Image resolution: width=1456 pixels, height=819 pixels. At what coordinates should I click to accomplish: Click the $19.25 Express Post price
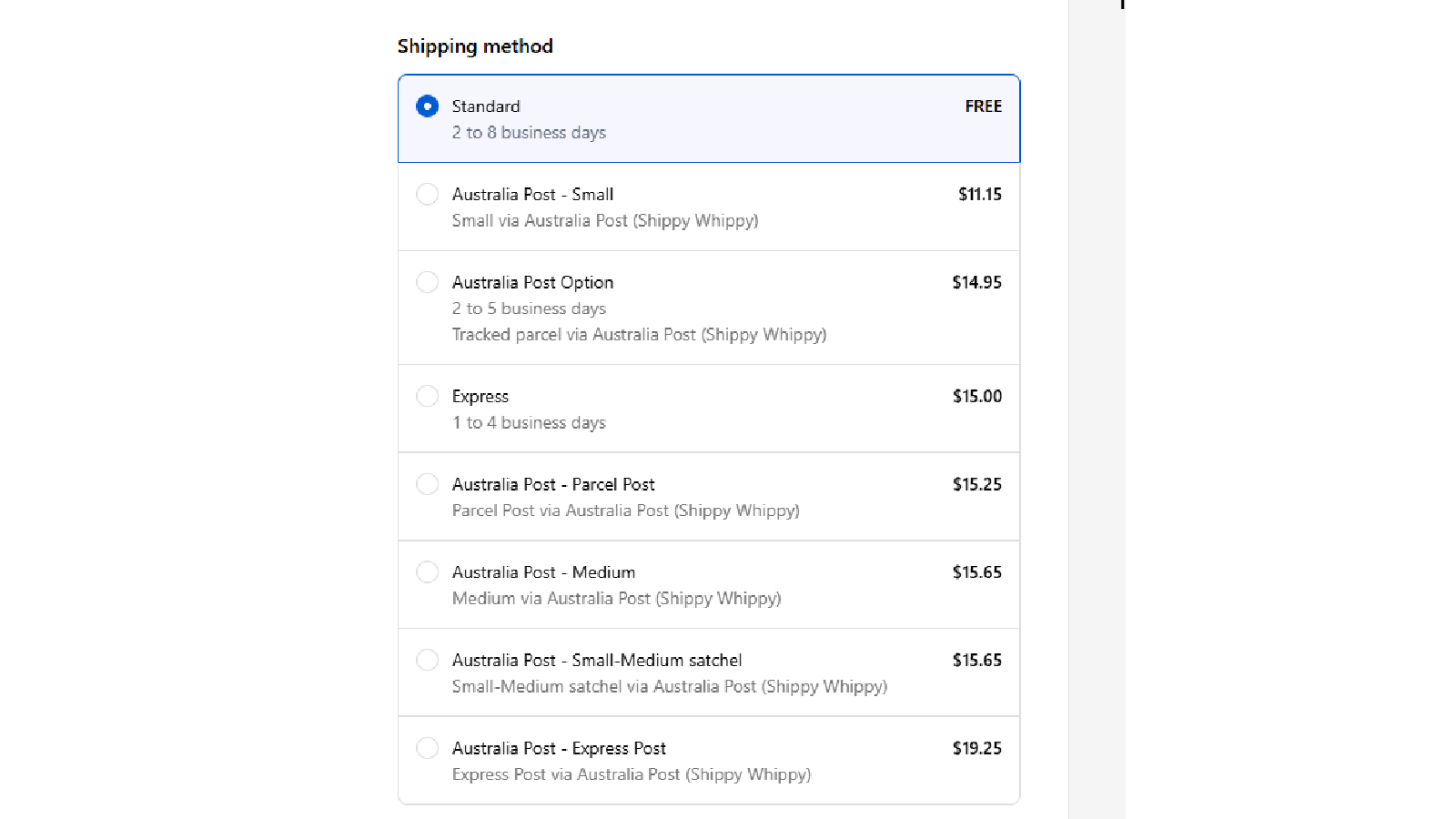(977, 748)
